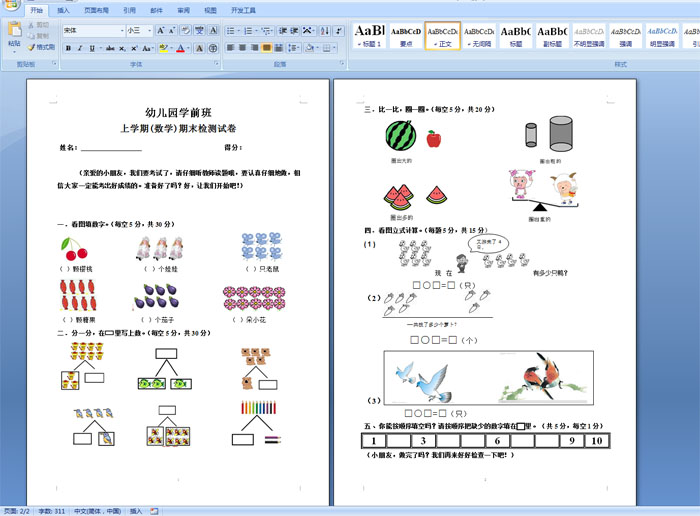Expand the Font dialog launcher

(216, 64)
